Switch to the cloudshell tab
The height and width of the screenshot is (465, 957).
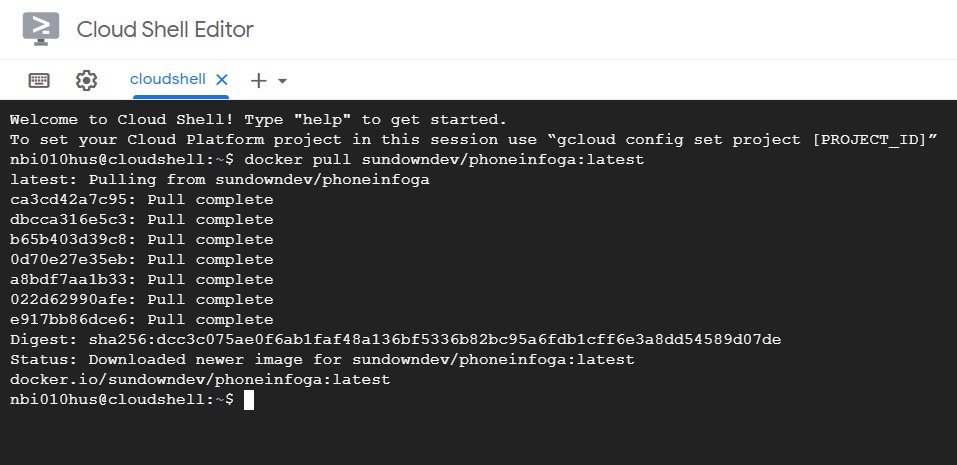(167, 79)
